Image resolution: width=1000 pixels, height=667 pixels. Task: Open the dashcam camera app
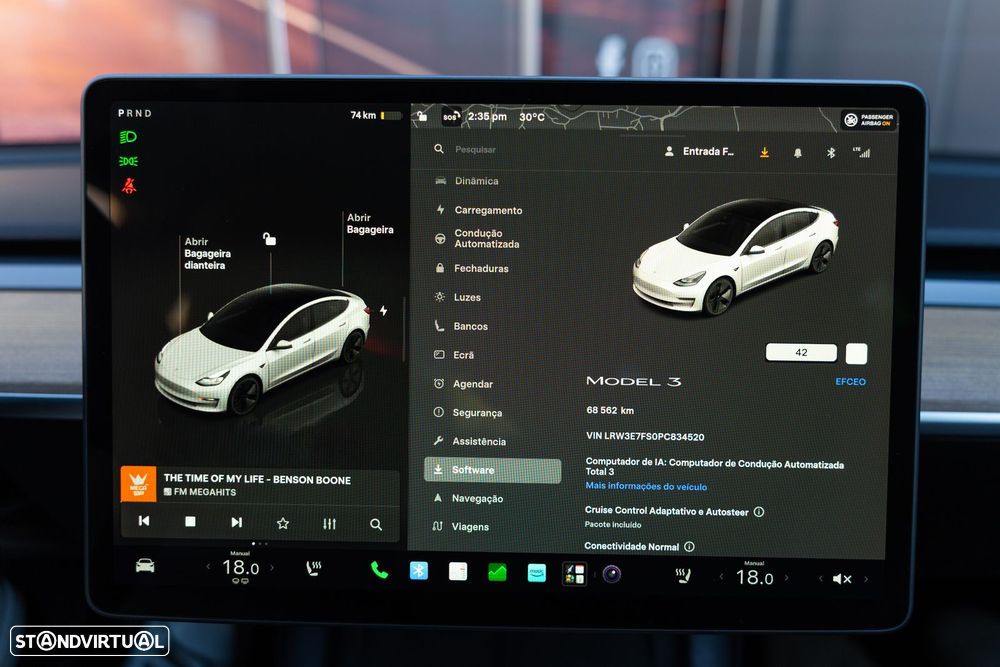pyautogui.click(x=612, y=575)
